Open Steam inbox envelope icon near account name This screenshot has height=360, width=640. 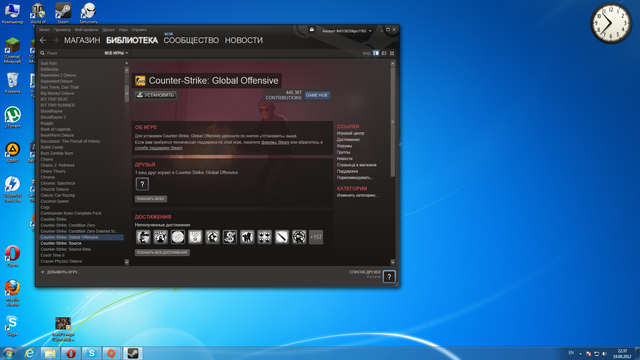point(312,30)
